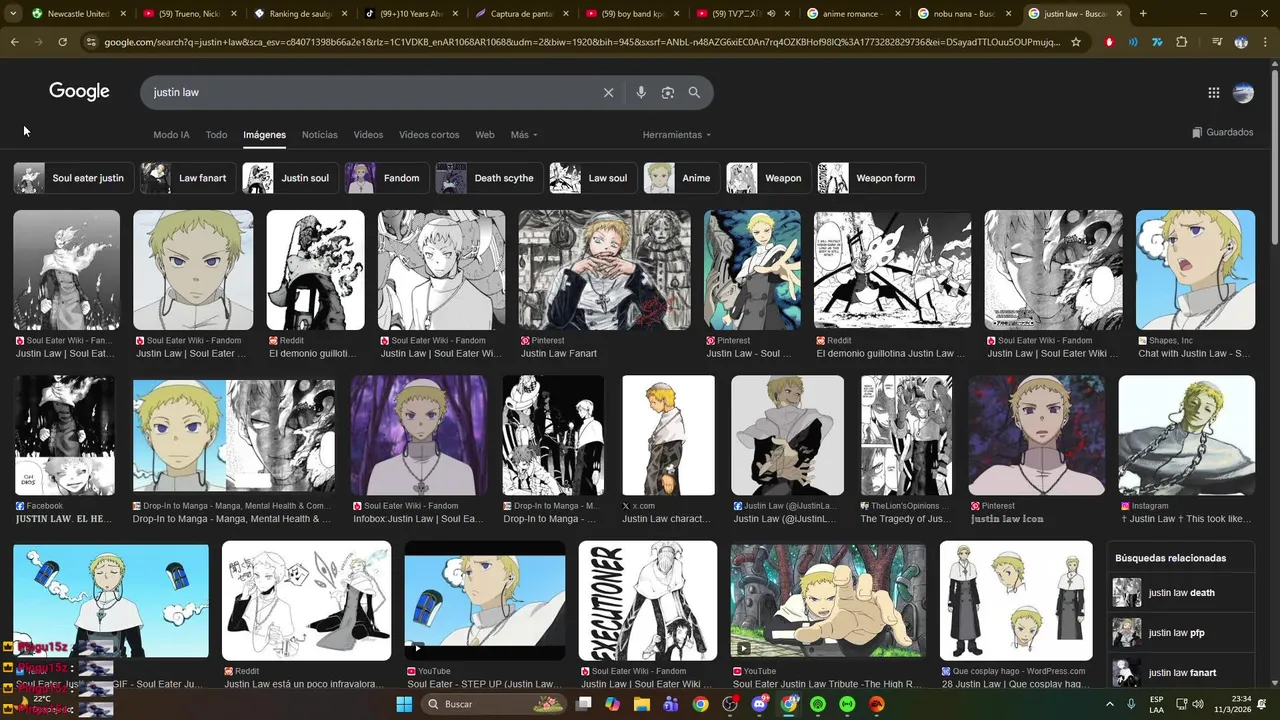Screen dimensions: 1280x720
Task: Switch to the Videos cortos tab
Action: point(429,135)
